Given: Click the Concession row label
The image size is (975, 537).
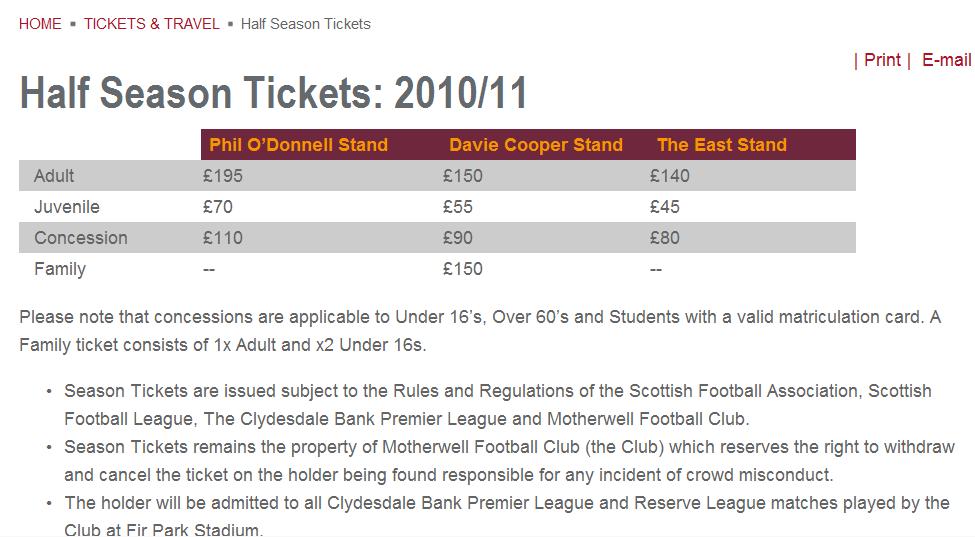Looking at the screenshot, I should [x=81, y=238].
